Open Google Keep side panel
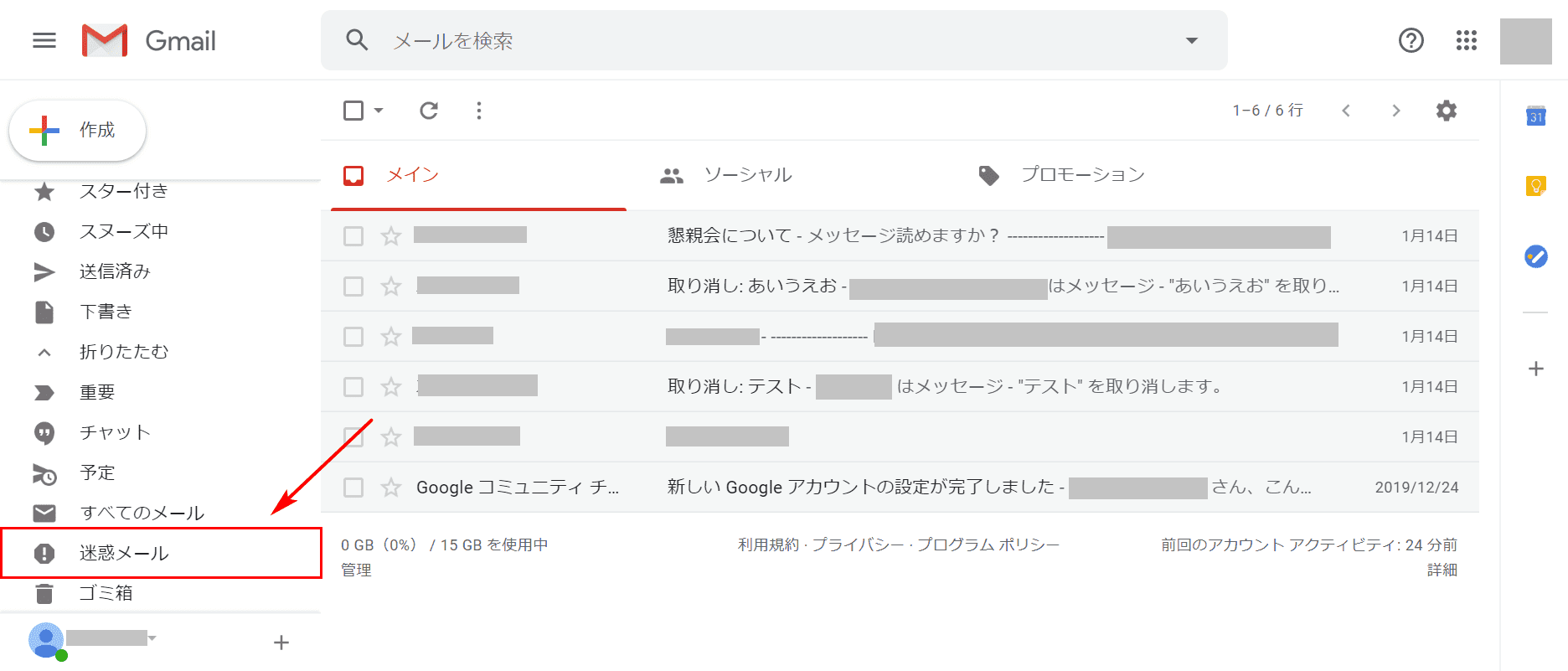This screenshot has width=1568, height=671. click(x=1536, y=186)
